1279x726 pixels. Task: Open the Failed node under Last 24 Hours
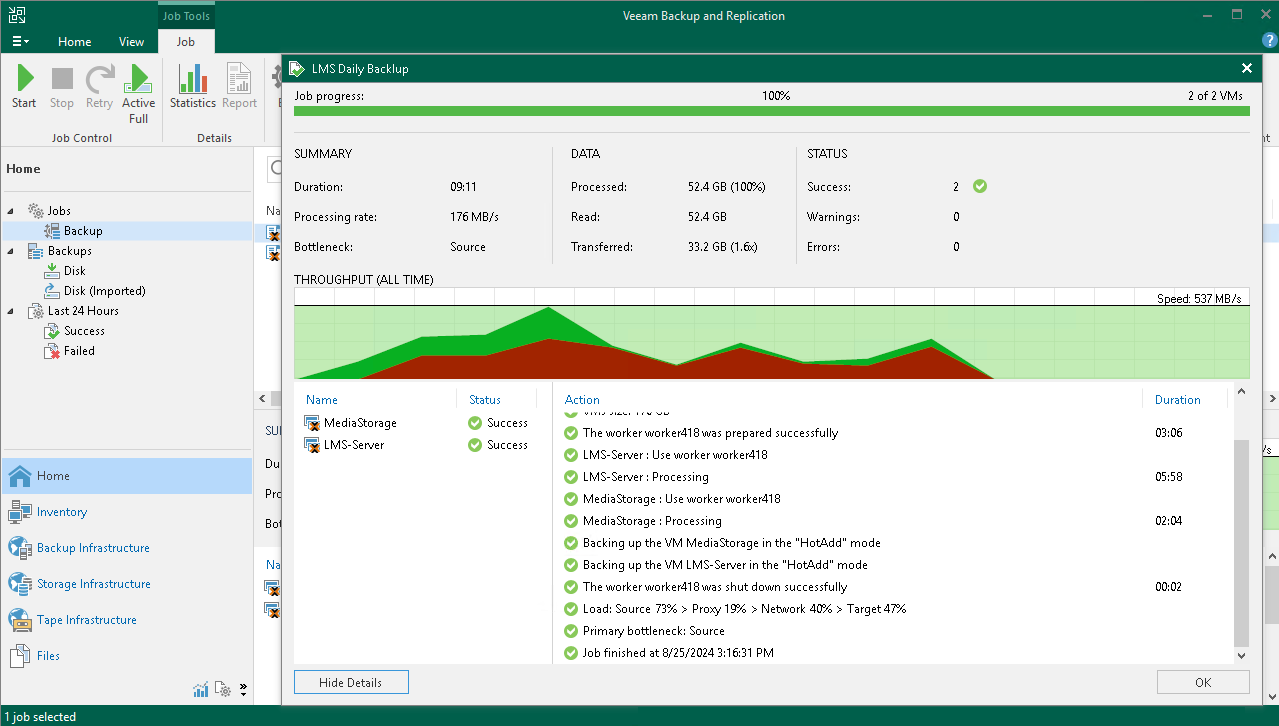[79, 351]
